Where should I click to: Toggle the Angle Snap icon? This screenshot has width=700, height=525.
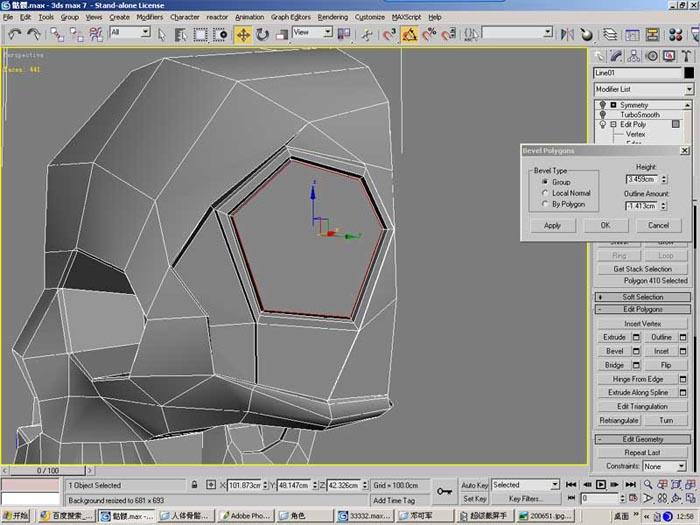tap(409, 34)
